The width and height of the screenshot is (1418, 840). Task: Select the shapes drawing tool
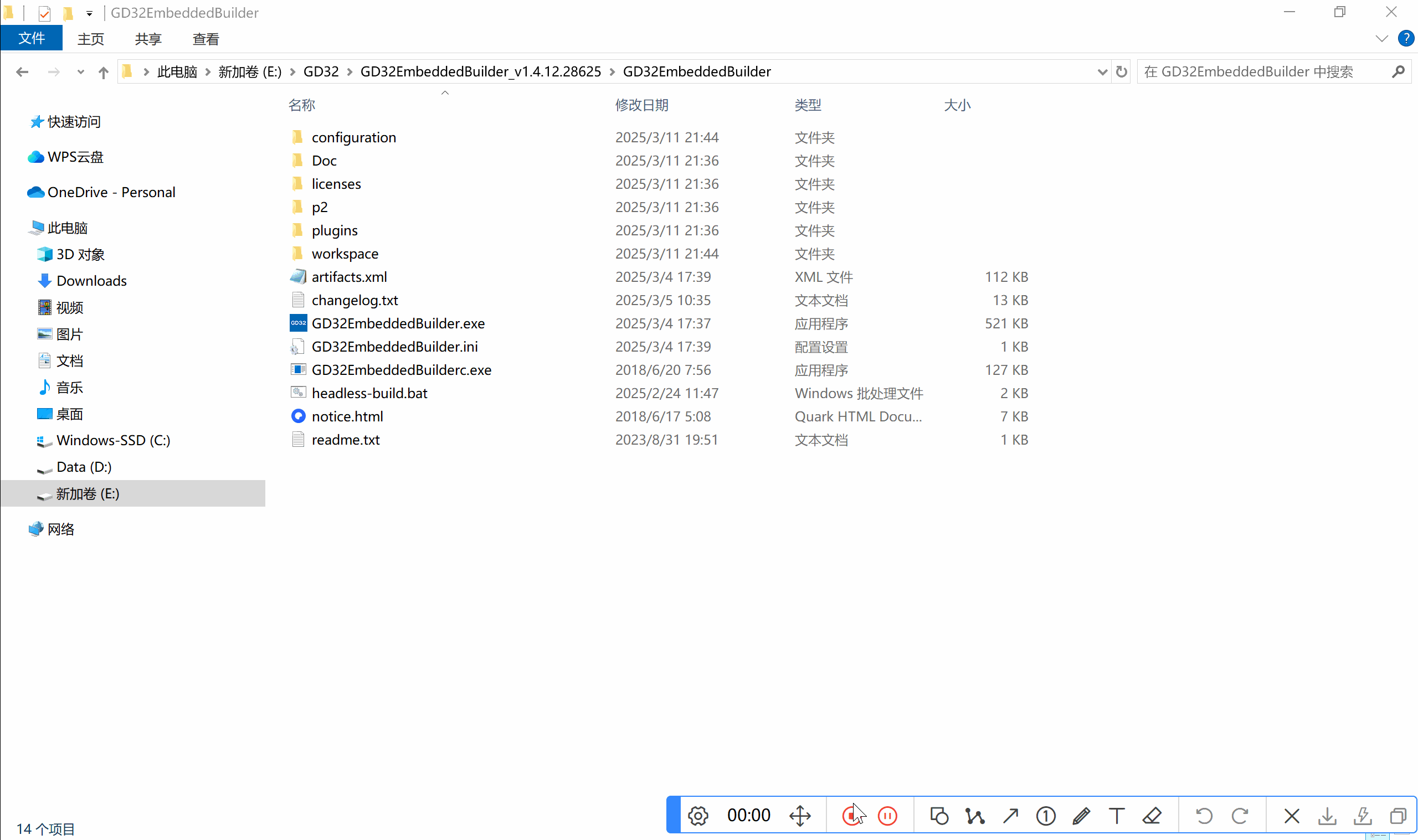pos(939,816)
